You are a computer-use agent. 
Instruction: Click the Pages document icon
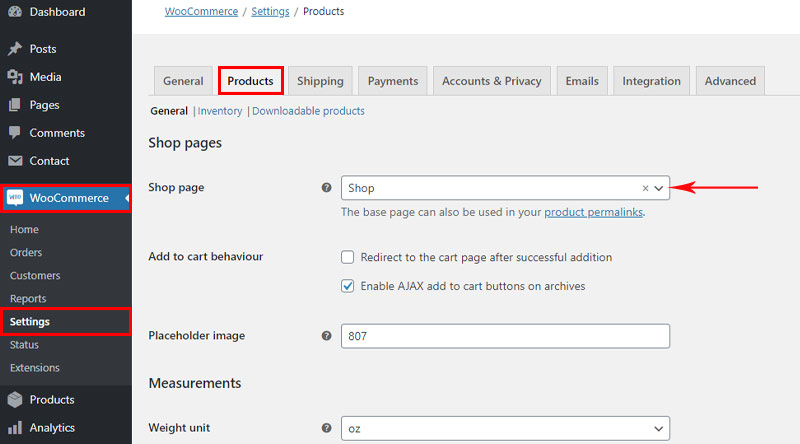[x=15, y=105]
